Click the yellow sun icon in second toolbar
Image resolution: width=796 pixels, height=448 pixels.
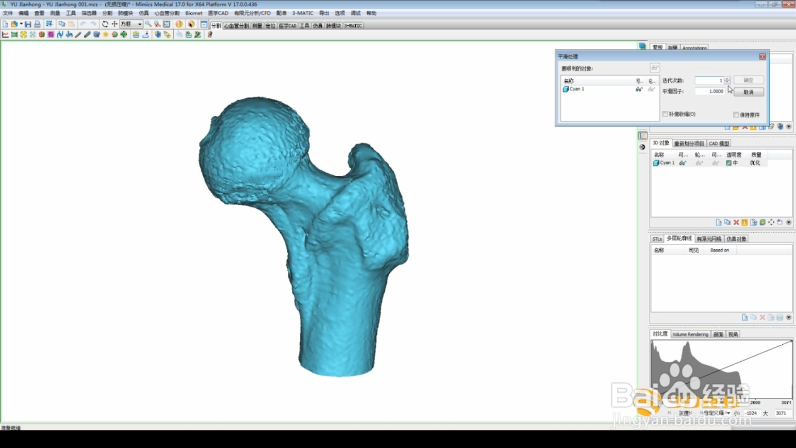(106, 35)
